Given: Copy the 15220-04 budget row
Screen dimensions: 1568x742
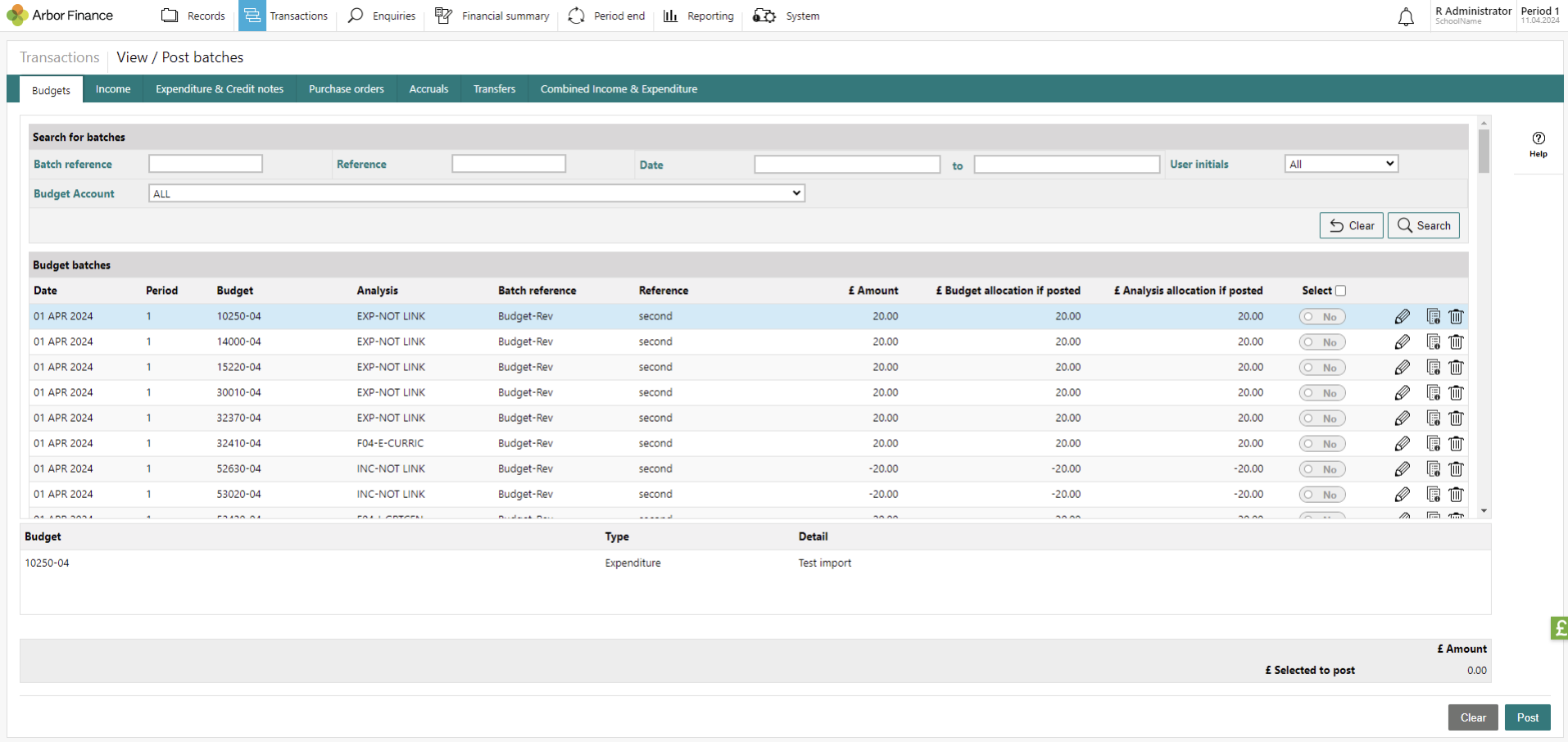Looking at the screenshot, I should click(1433, 368).
